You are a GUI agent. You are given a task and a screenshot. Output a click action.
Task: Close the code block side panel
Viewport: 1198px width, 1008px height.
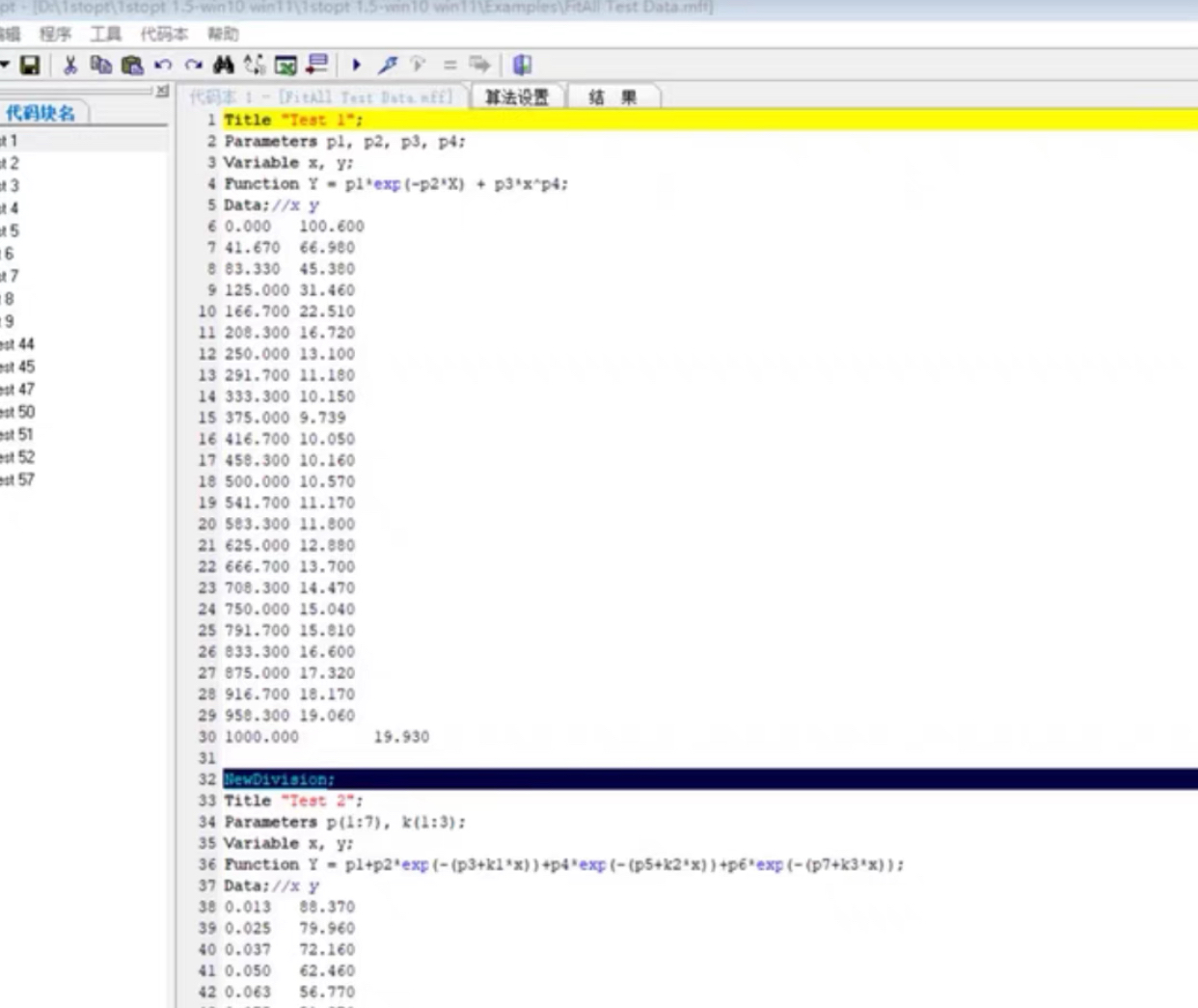[x=162, y=91]
